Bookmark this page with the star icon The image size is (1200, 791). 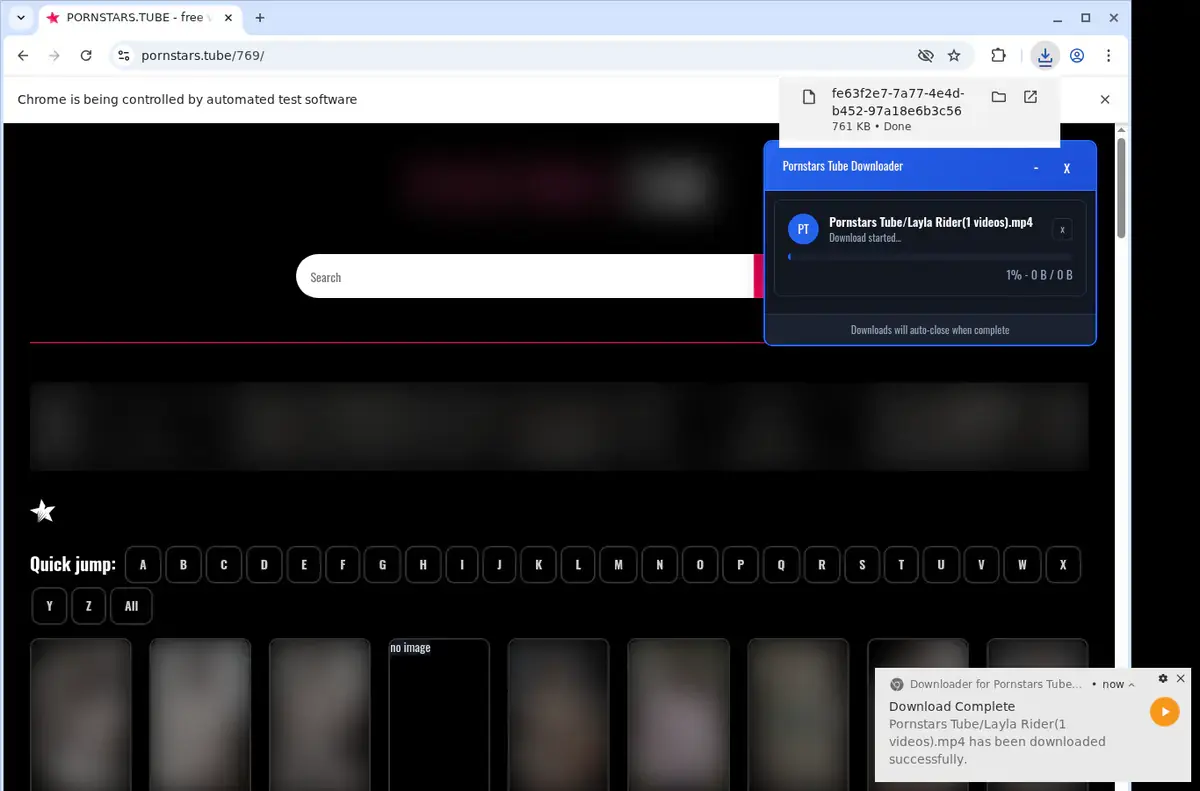(954, 56)
